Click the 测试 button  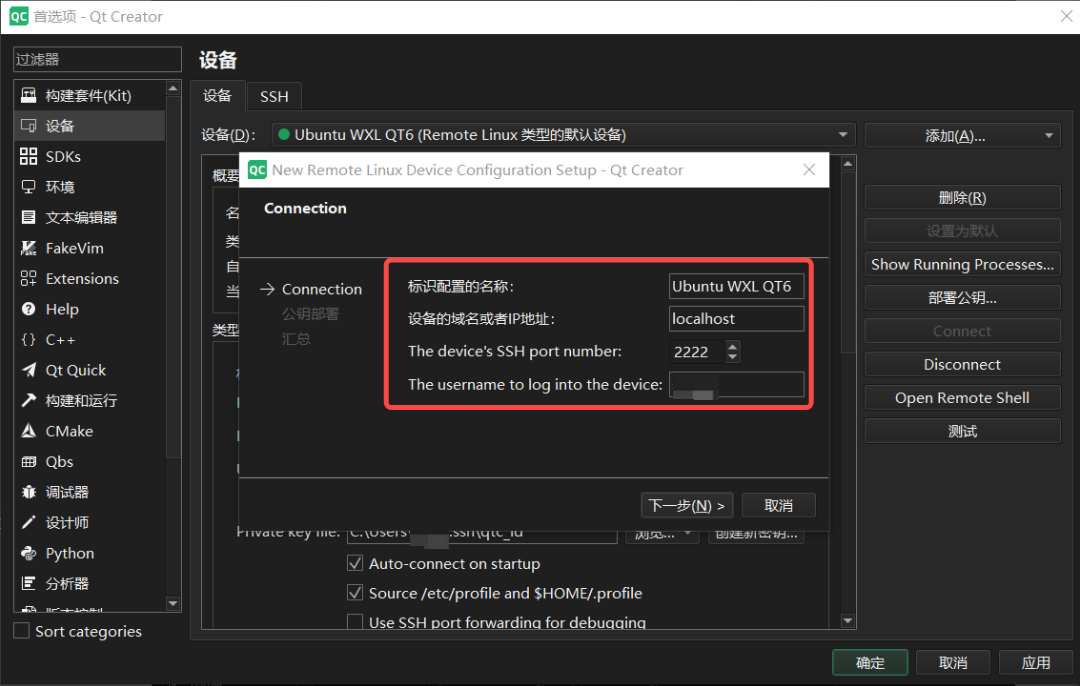pos(962,431)
